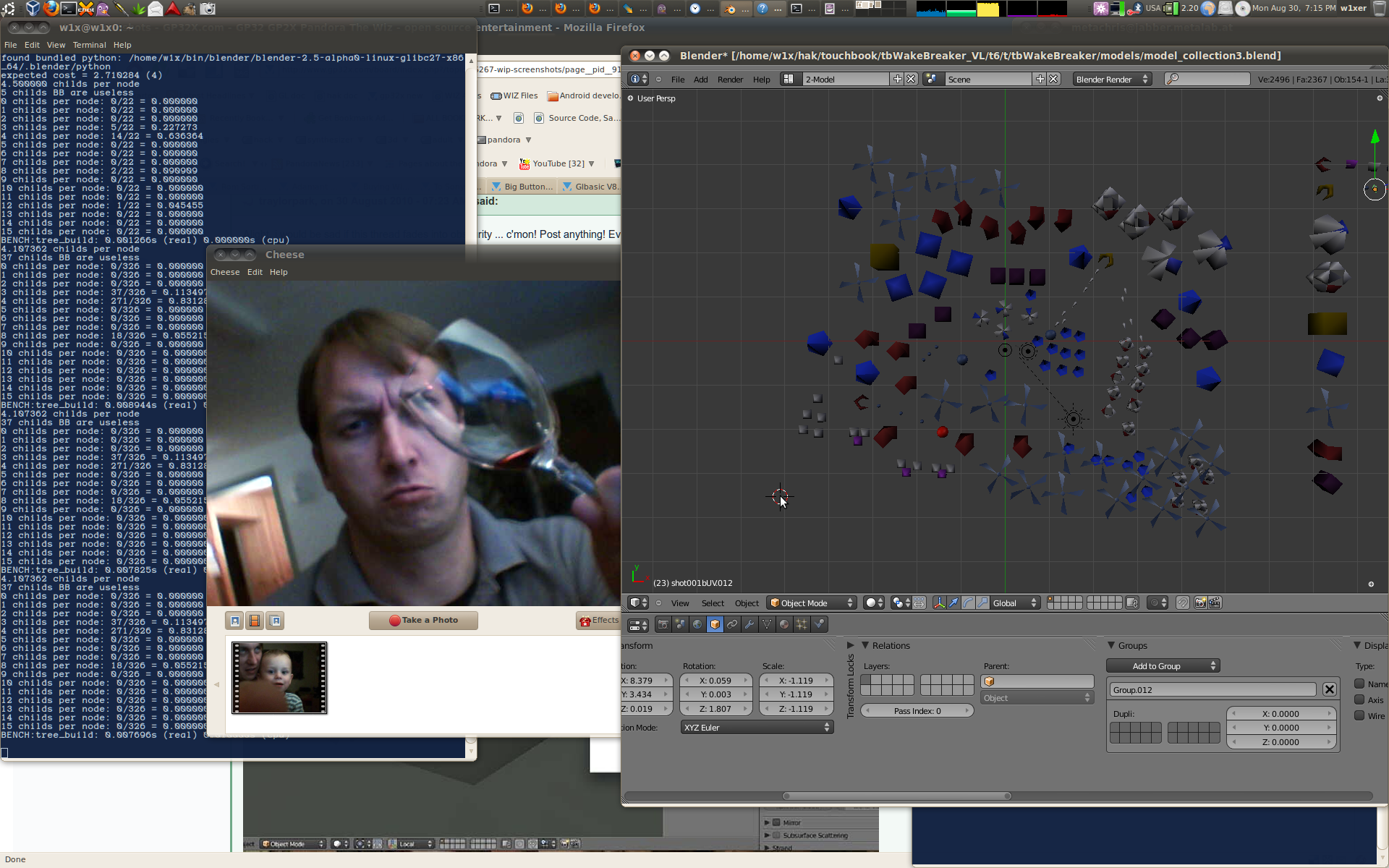The height and width of the screenshot is (868, 1389).
Task: Select the Modifiers wrench tab
Action: tap(749, 624)
